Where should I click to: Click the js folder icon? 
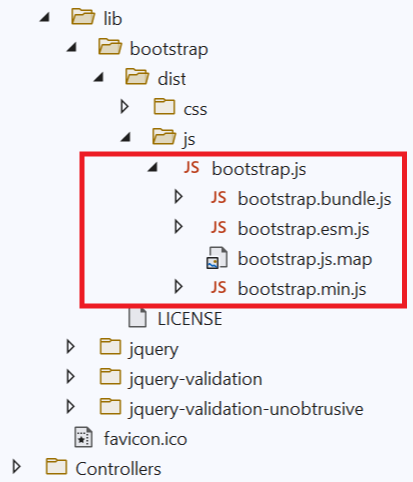pyautogui.click(x=164, y=137)
